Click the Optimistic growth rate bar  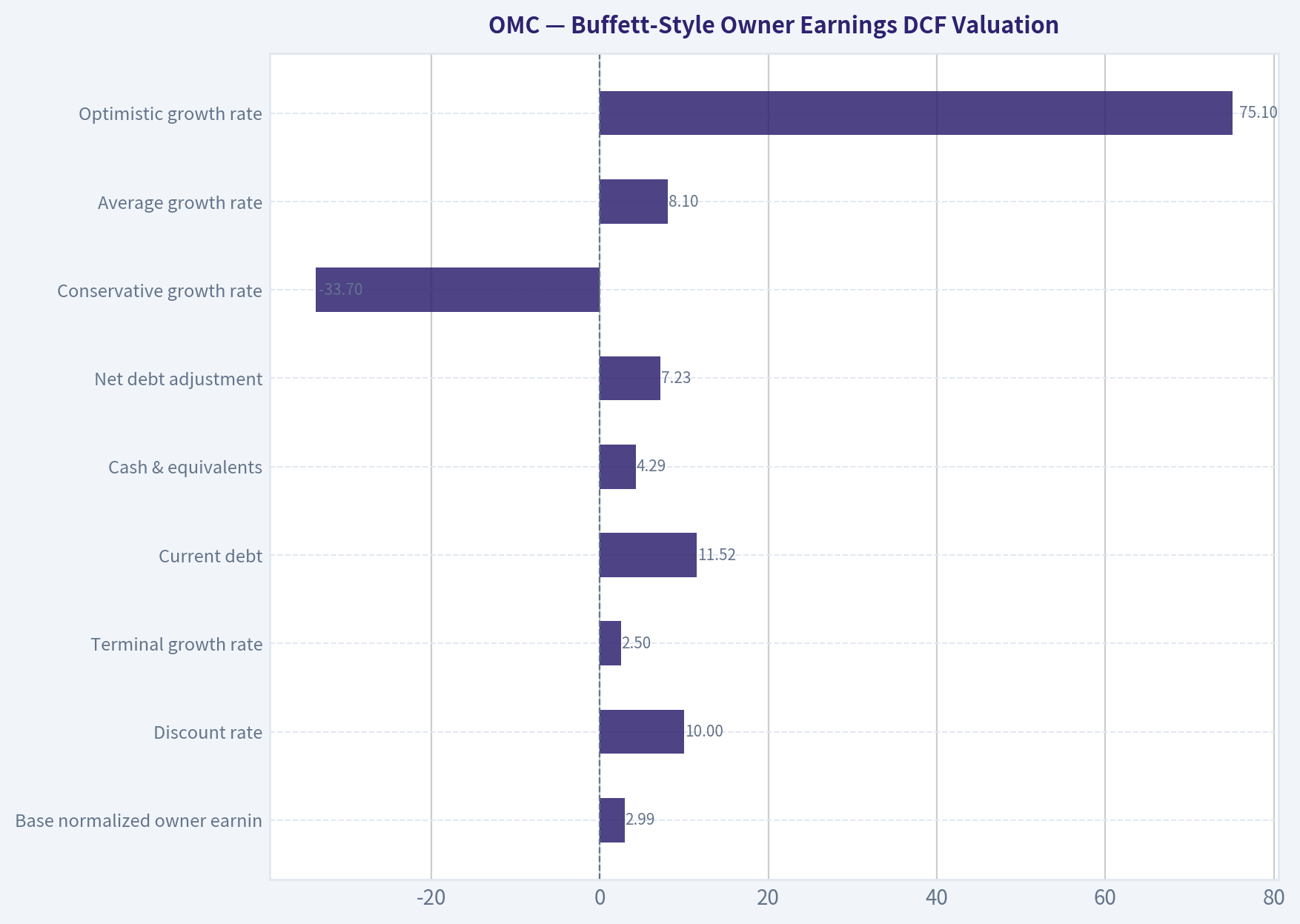tap(916, 113)
